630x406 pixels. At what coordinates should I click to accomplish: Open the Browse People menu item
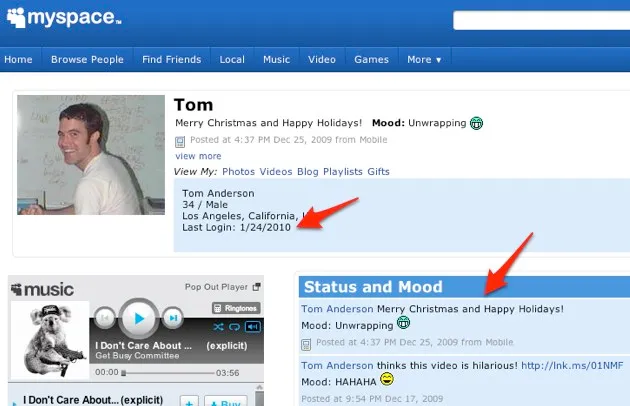(x=87, y=59)
